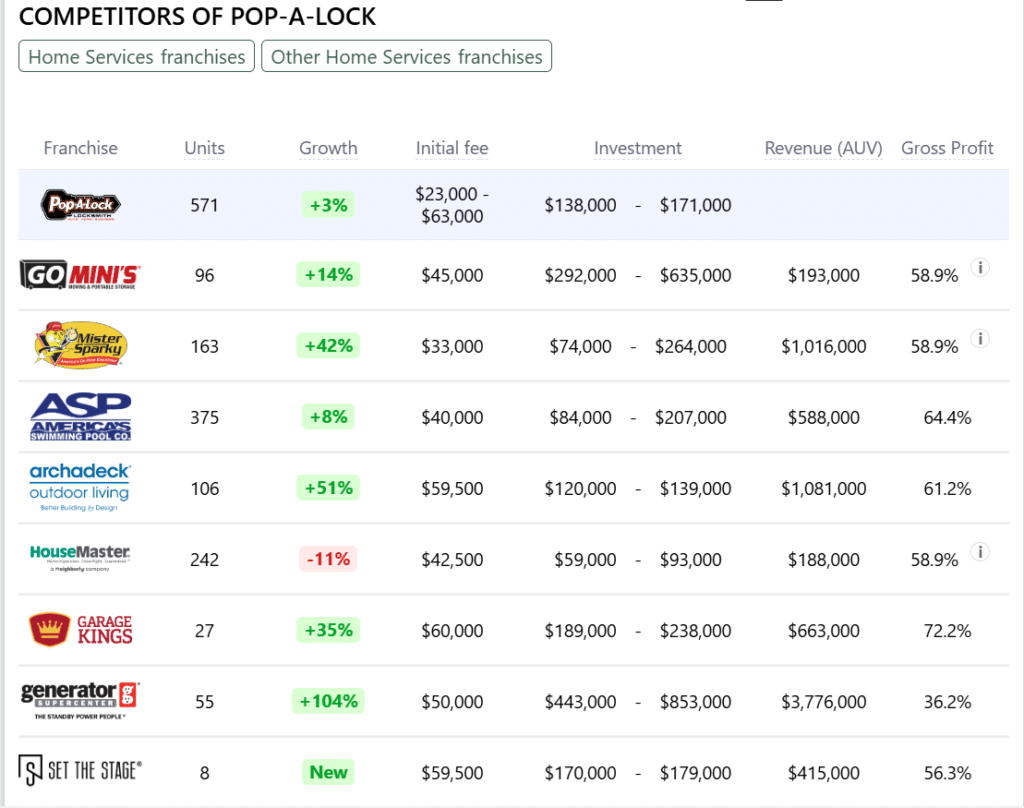
Task: Sort table by Units column
Action: (x=204, y=148)
